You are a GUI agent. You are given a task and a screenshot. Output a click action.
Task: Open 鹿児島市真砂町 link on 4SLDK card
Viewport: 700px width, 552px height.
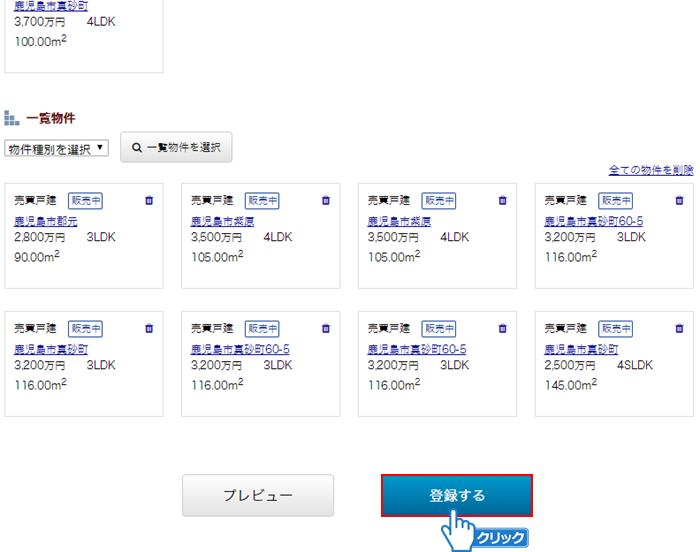click(x=581, y=349)
